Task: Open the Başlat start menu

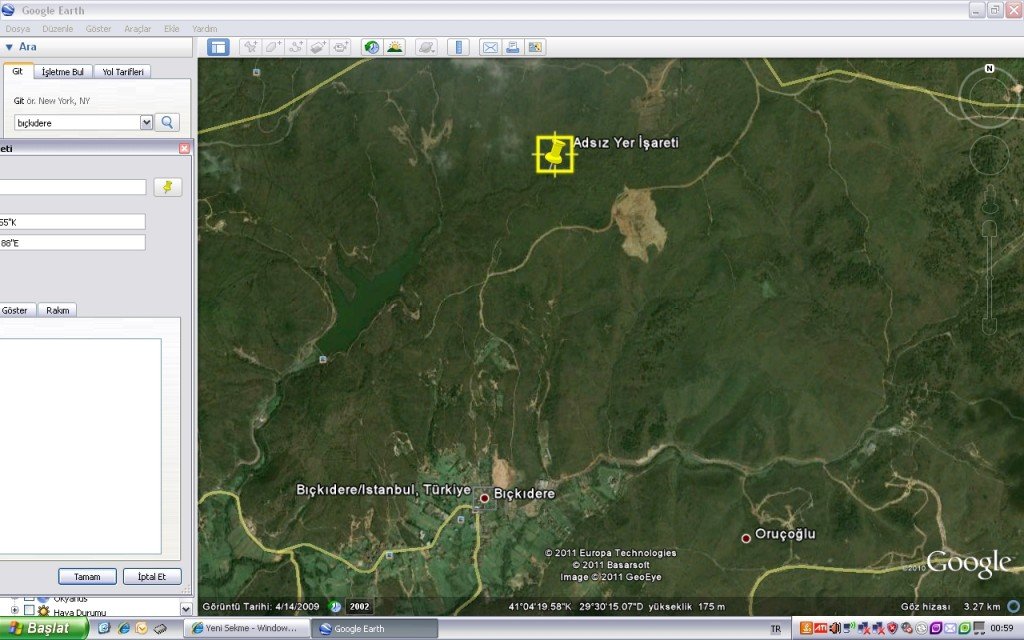Action: (x=44, y=628)
